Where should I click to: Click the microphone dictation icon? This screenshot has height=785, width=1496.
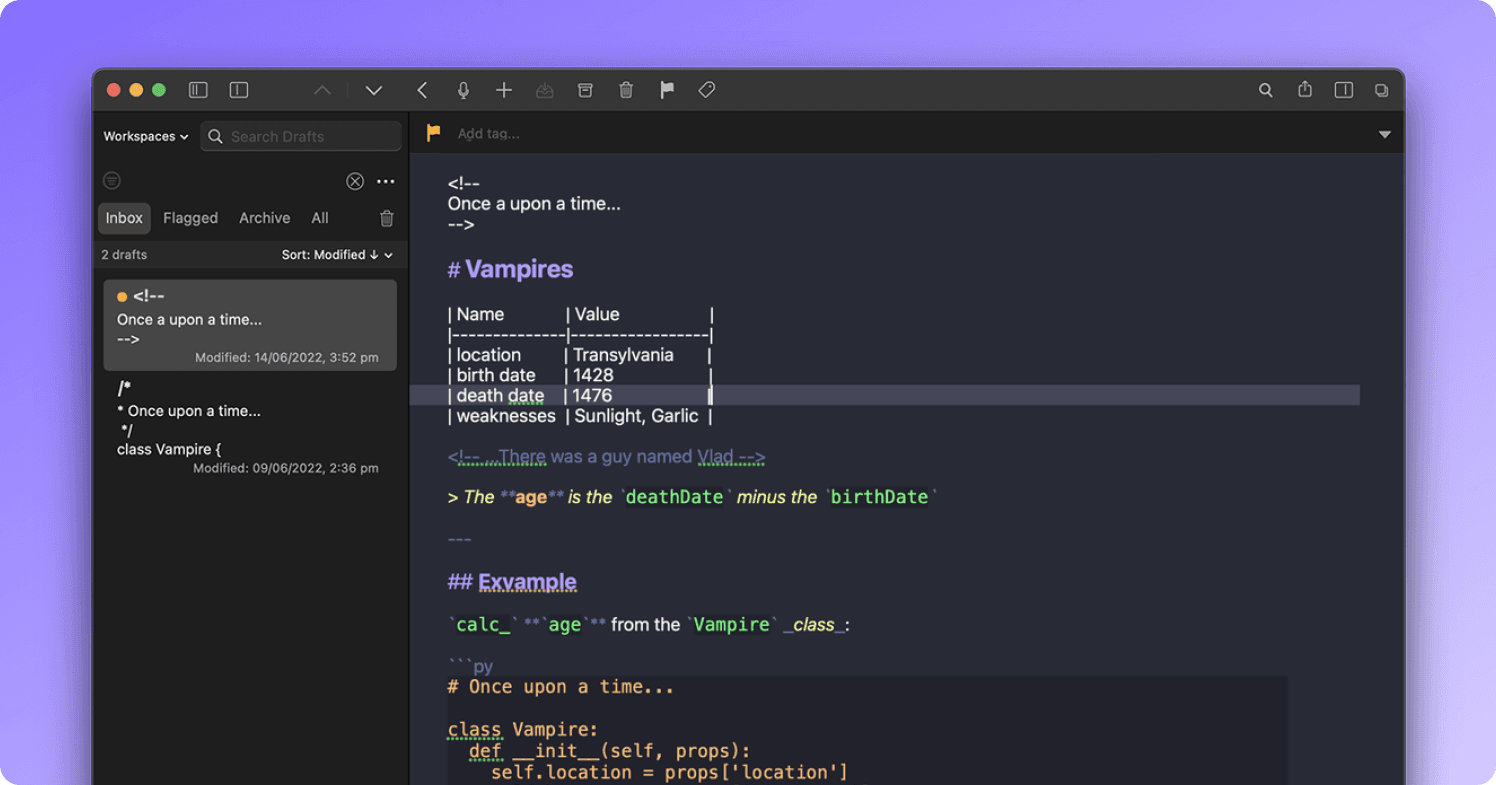point(463,90)
